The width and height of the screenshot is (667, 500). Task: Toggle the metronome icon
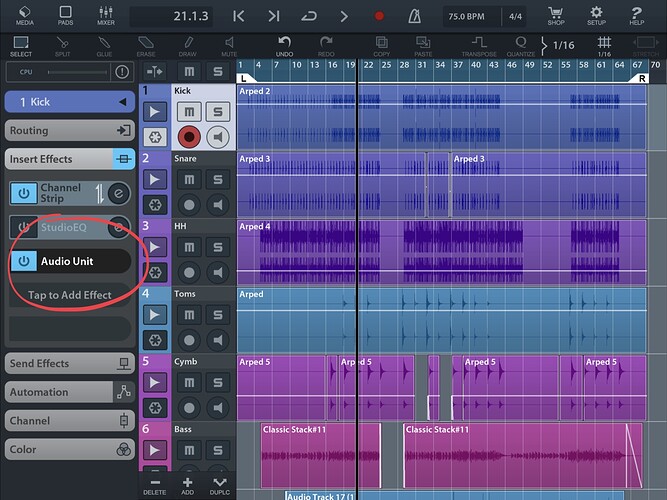414,16
